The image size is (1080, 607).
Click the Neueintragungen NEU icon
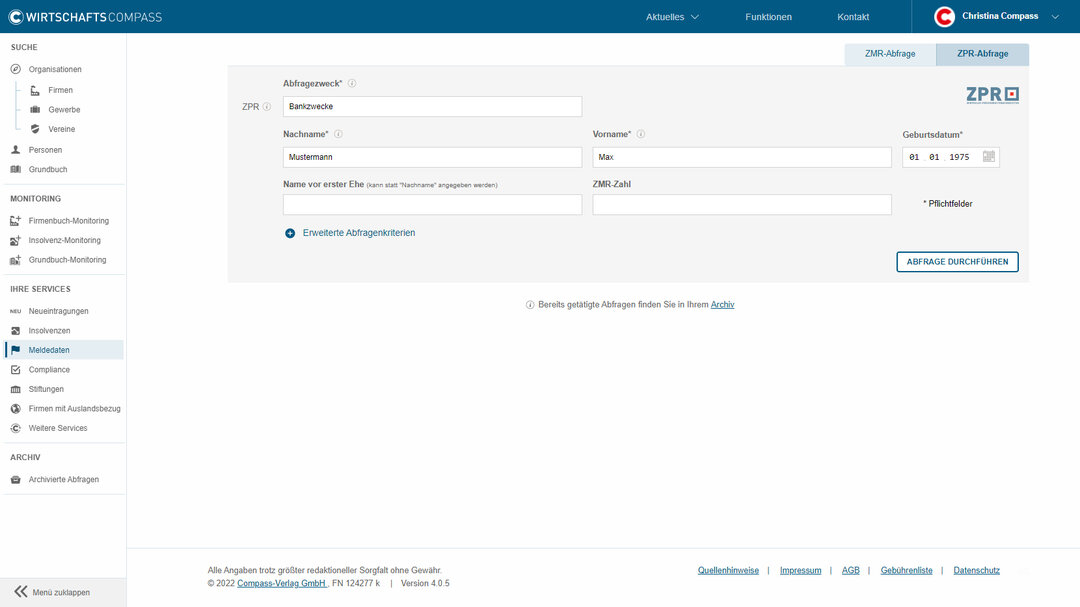click(x=16, y=311)
